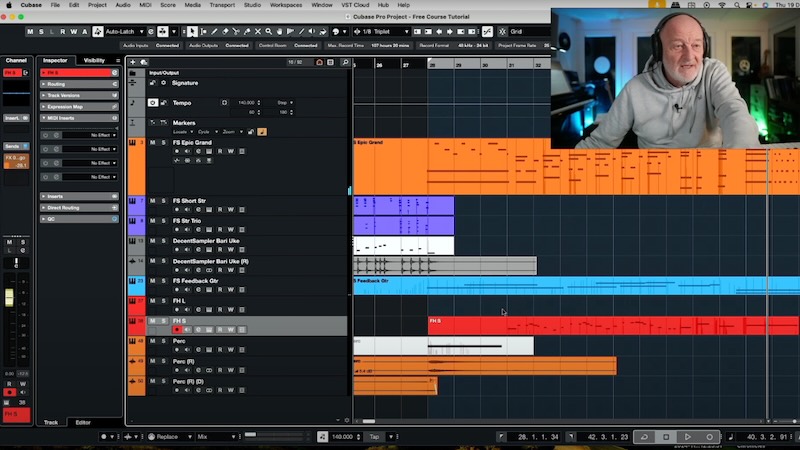Open the Grid snap type dropdown
Screen dimensions: 800x450
(528, 32)
